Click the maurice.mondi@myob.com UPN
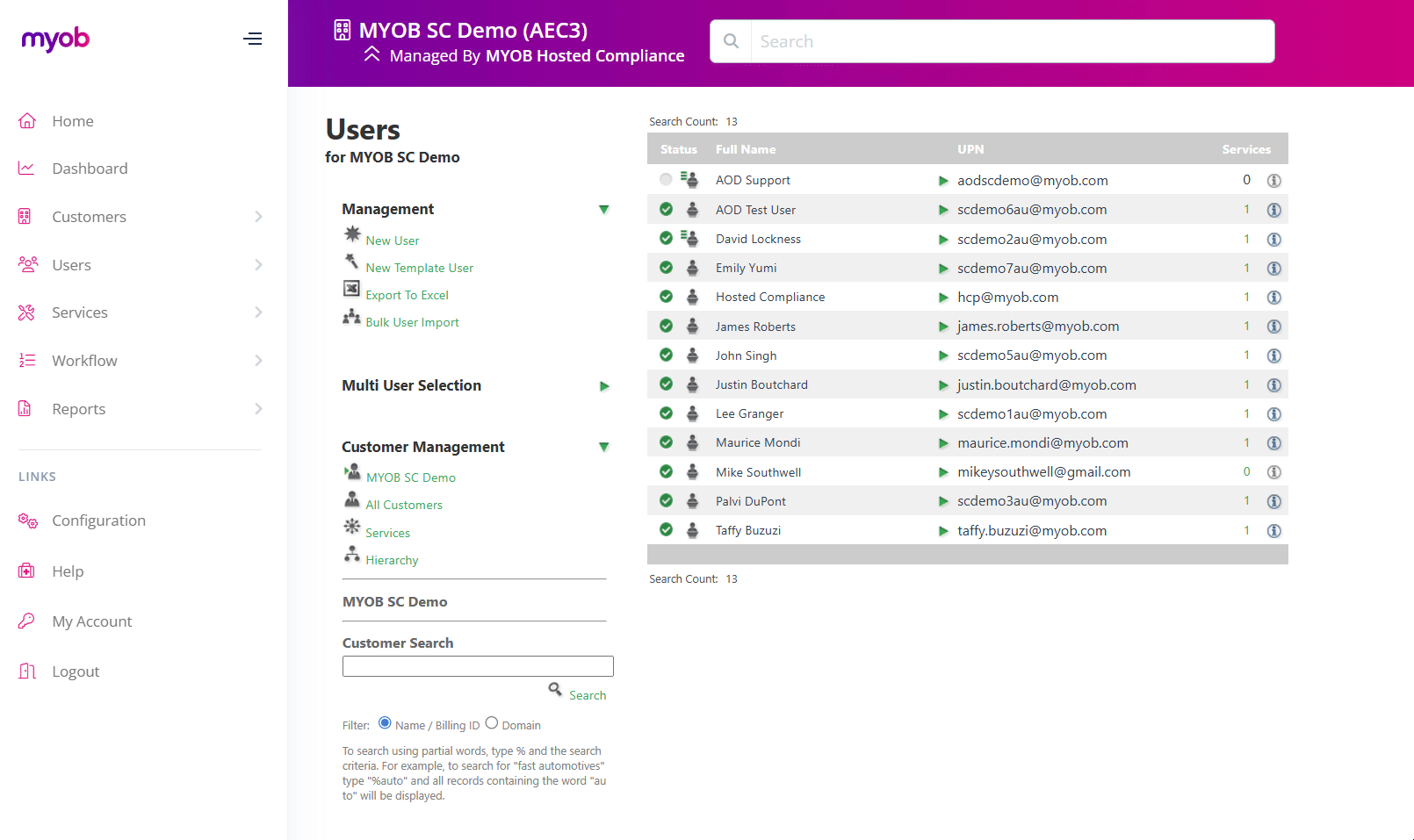 coord(1042,443)
